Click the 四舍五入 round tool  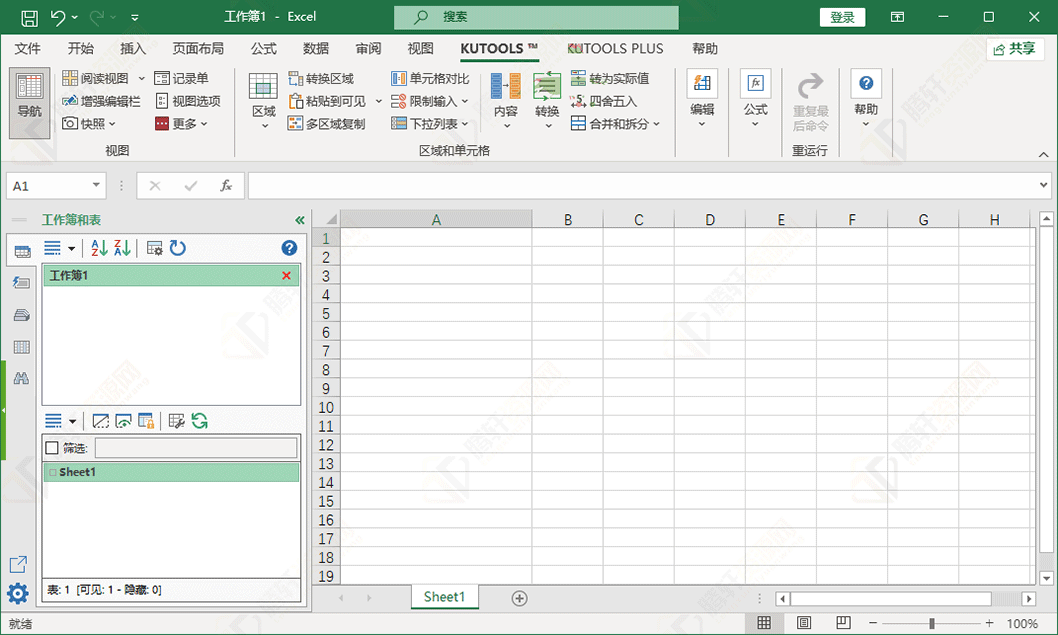(x=603, y=101)
